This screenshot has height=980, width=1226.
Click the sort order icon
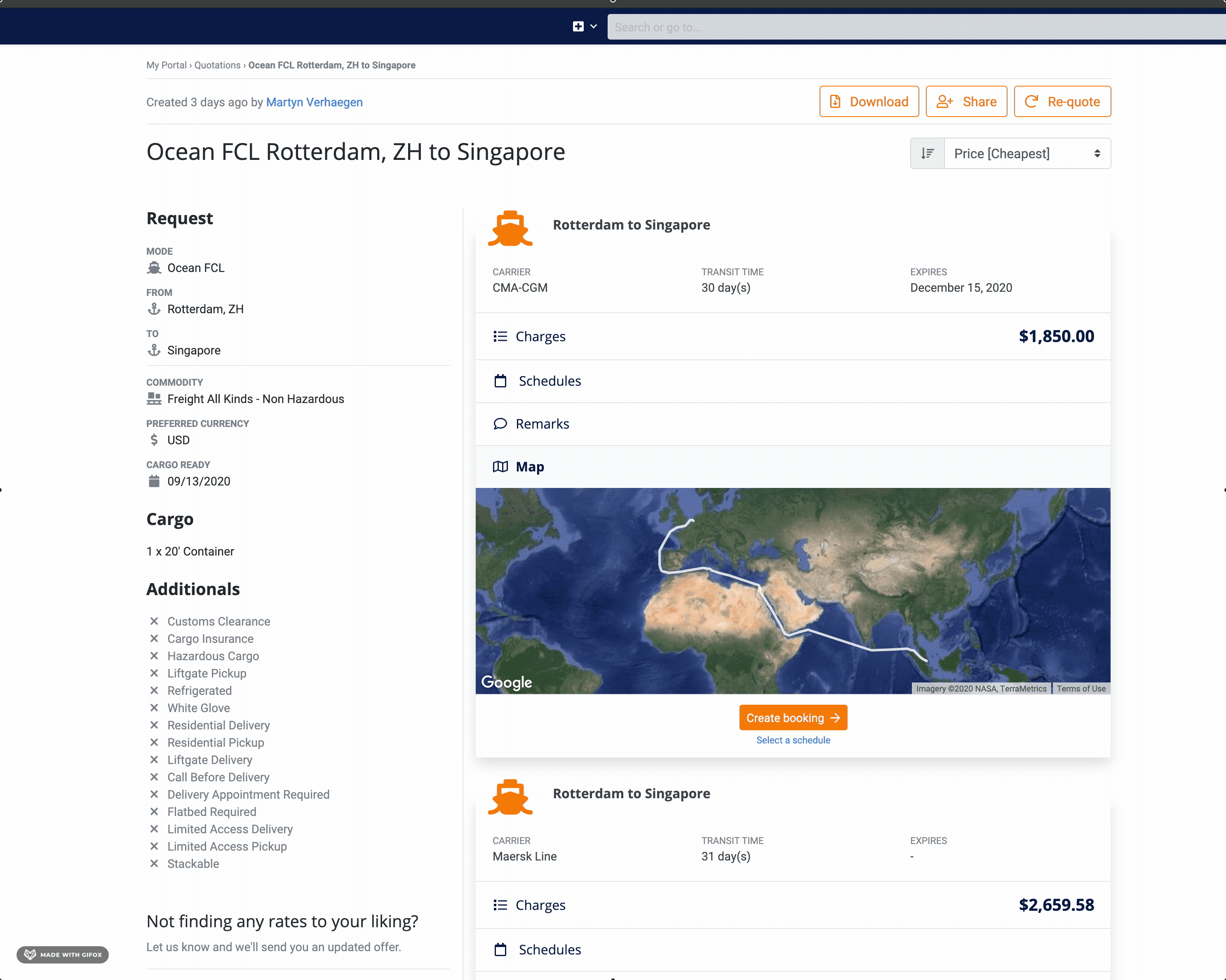click(x=928, y=153)
